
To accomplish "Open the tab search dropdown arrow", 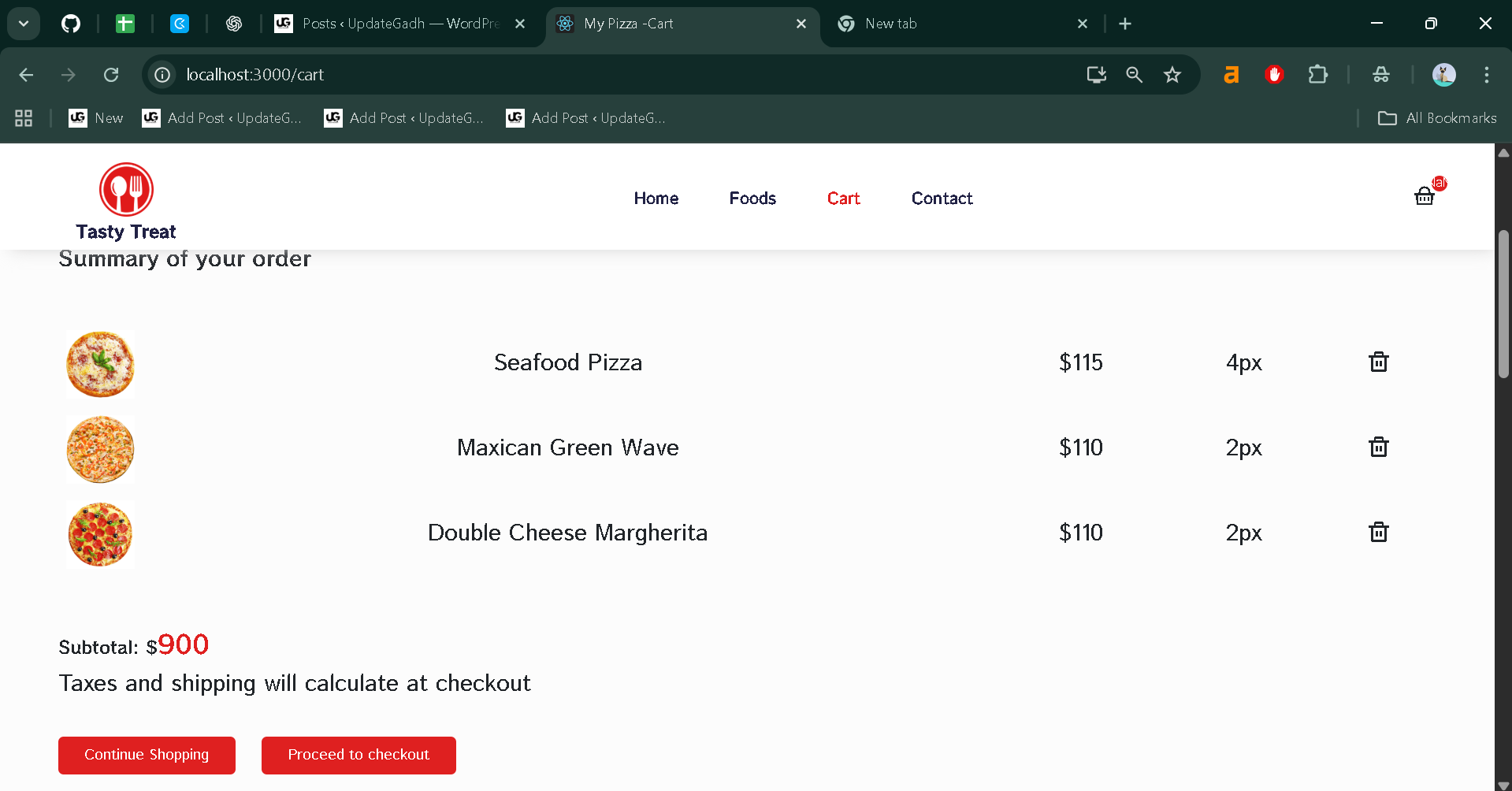I will pos(24,24).
